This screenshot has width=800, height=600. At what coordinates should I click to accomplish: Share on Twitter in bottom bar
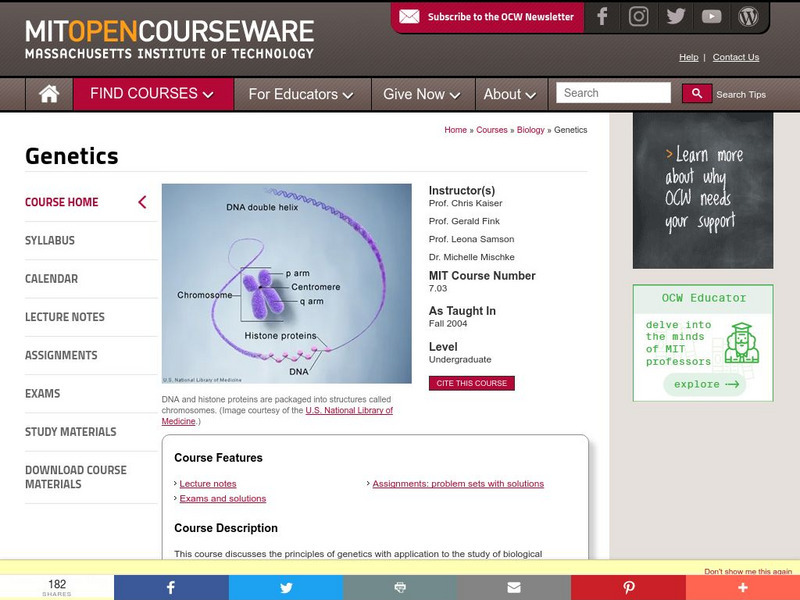(286, 587)
